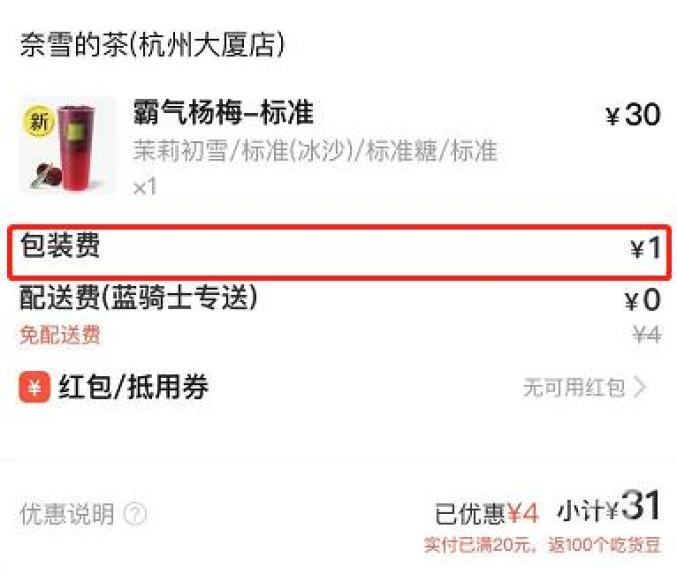Tap the 返100个吃货豆 reward notice
Viewport: 677px width, 574px height.
[x=604, y=545]
